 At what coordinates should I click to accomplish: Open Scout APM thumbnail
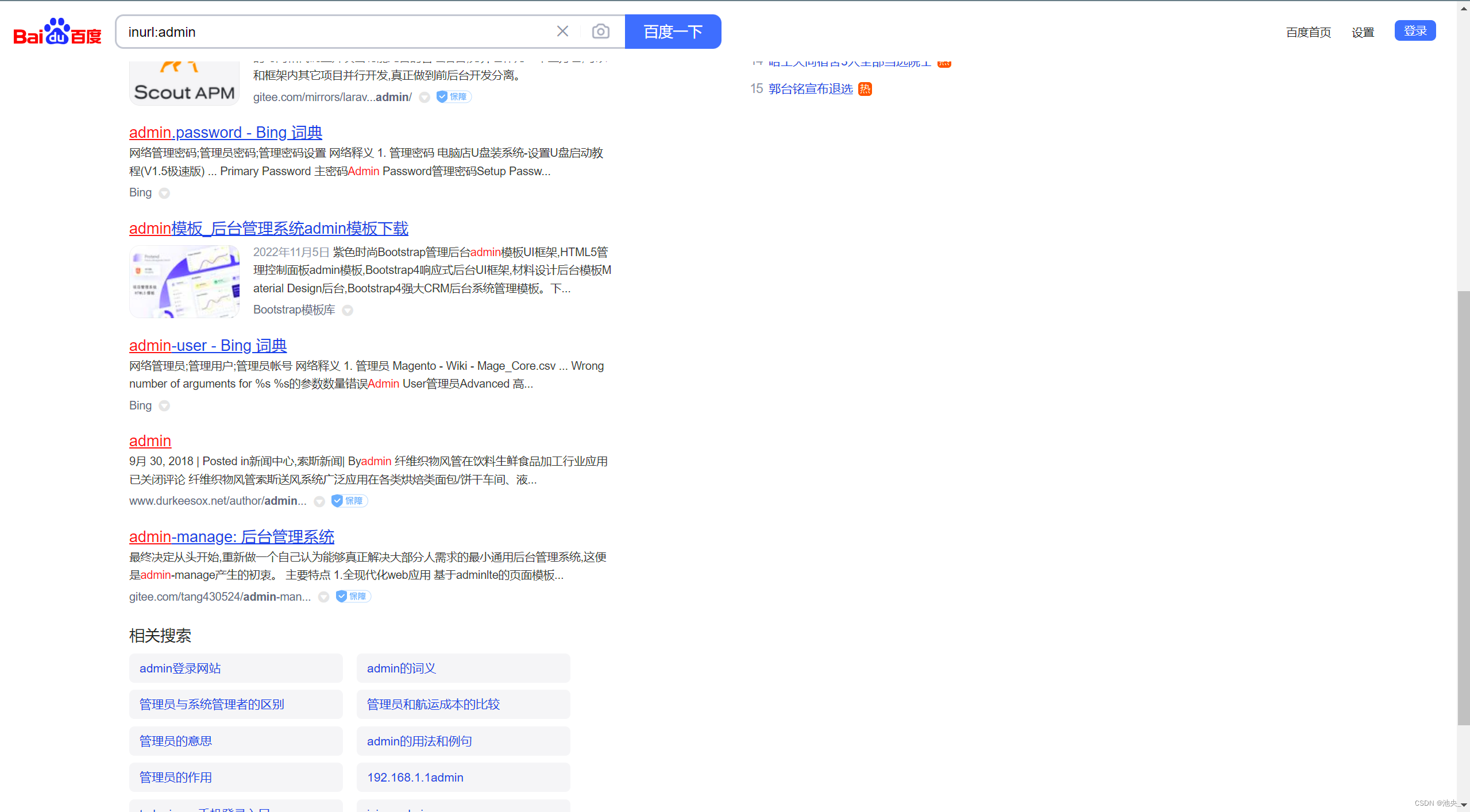[184, 82]
